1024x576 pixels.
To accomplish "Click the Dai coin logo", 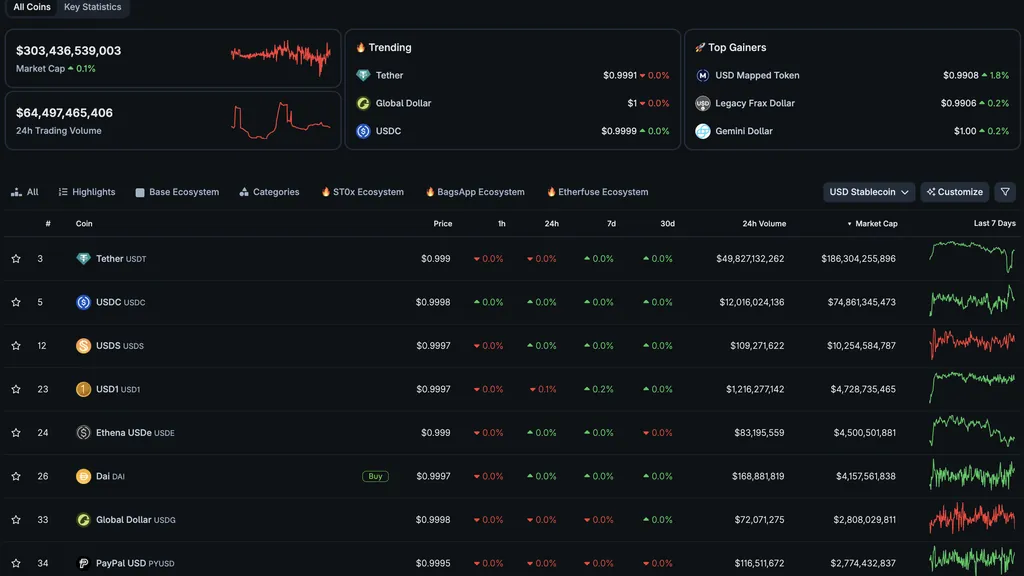I will 83,476.
